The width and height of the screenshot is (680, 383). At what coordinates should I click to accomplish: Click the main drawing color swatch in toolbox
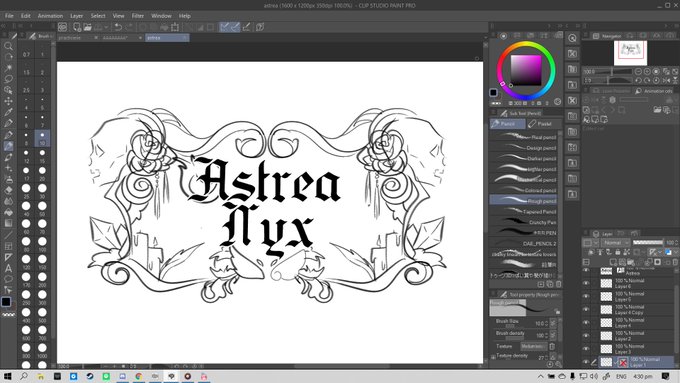6,301
